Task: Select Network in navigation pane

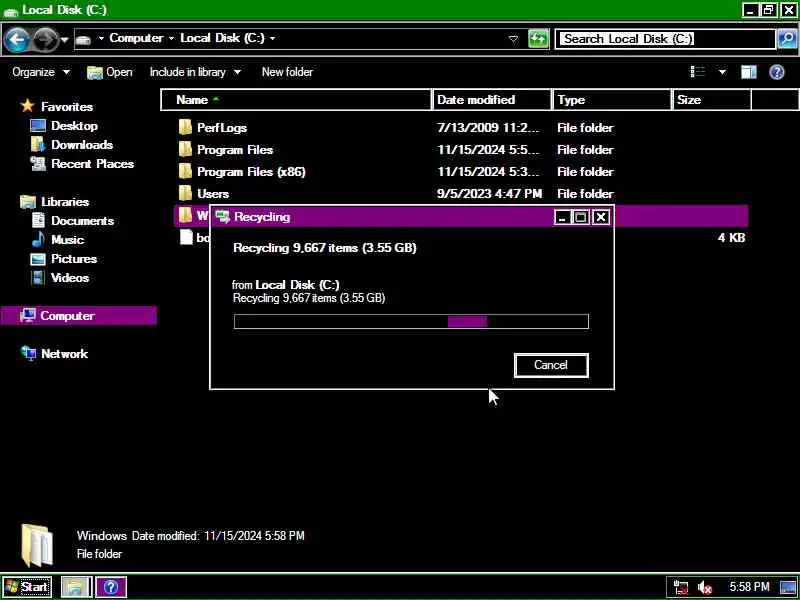Action: 55,354
